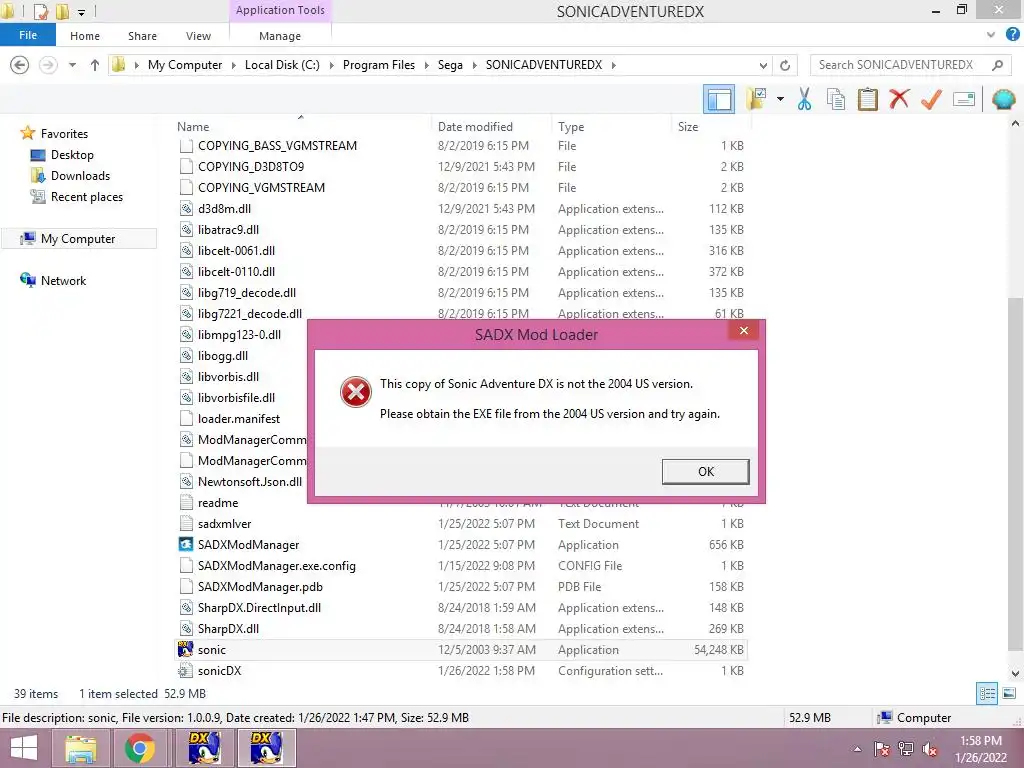Click the Copy pages icon

836,99
